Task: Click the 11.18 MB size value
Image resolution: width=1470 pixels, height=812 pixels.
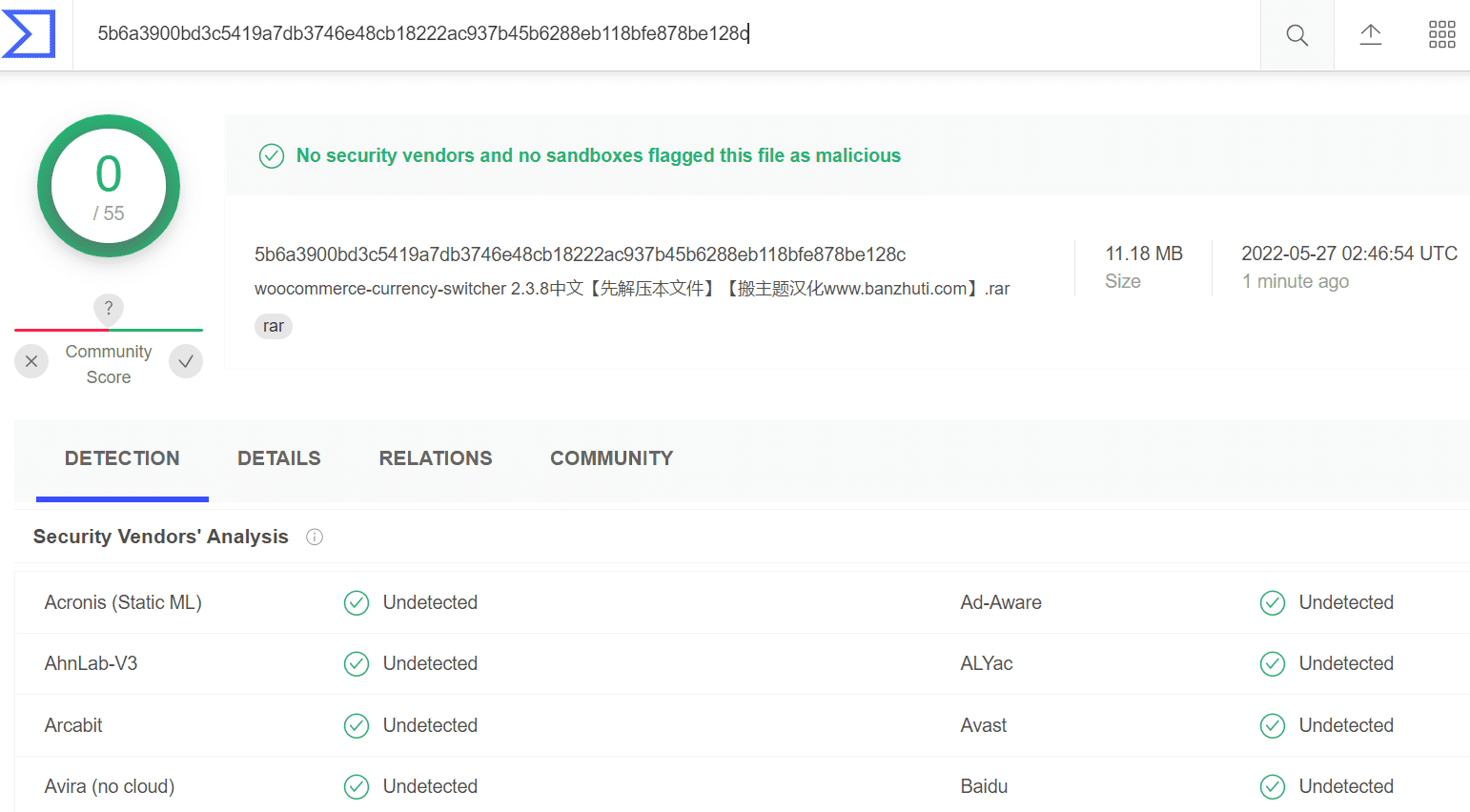Action: (1144, 254)
